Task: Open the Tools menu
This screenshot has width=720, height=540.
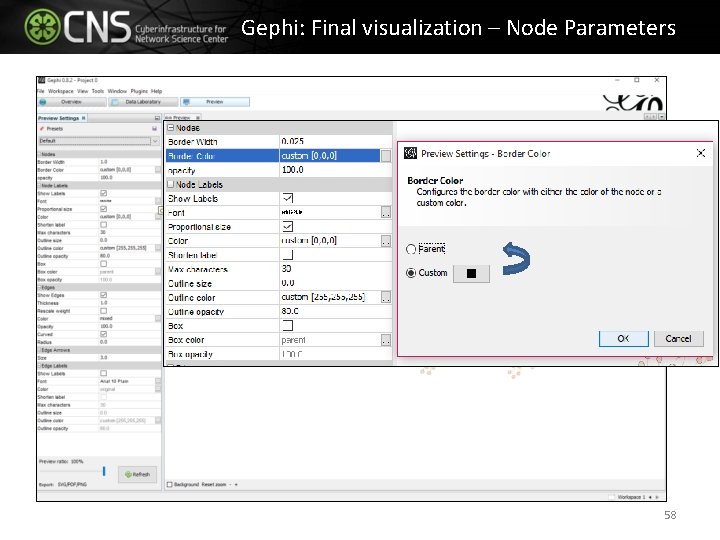Action: click(x=98, y=91)
